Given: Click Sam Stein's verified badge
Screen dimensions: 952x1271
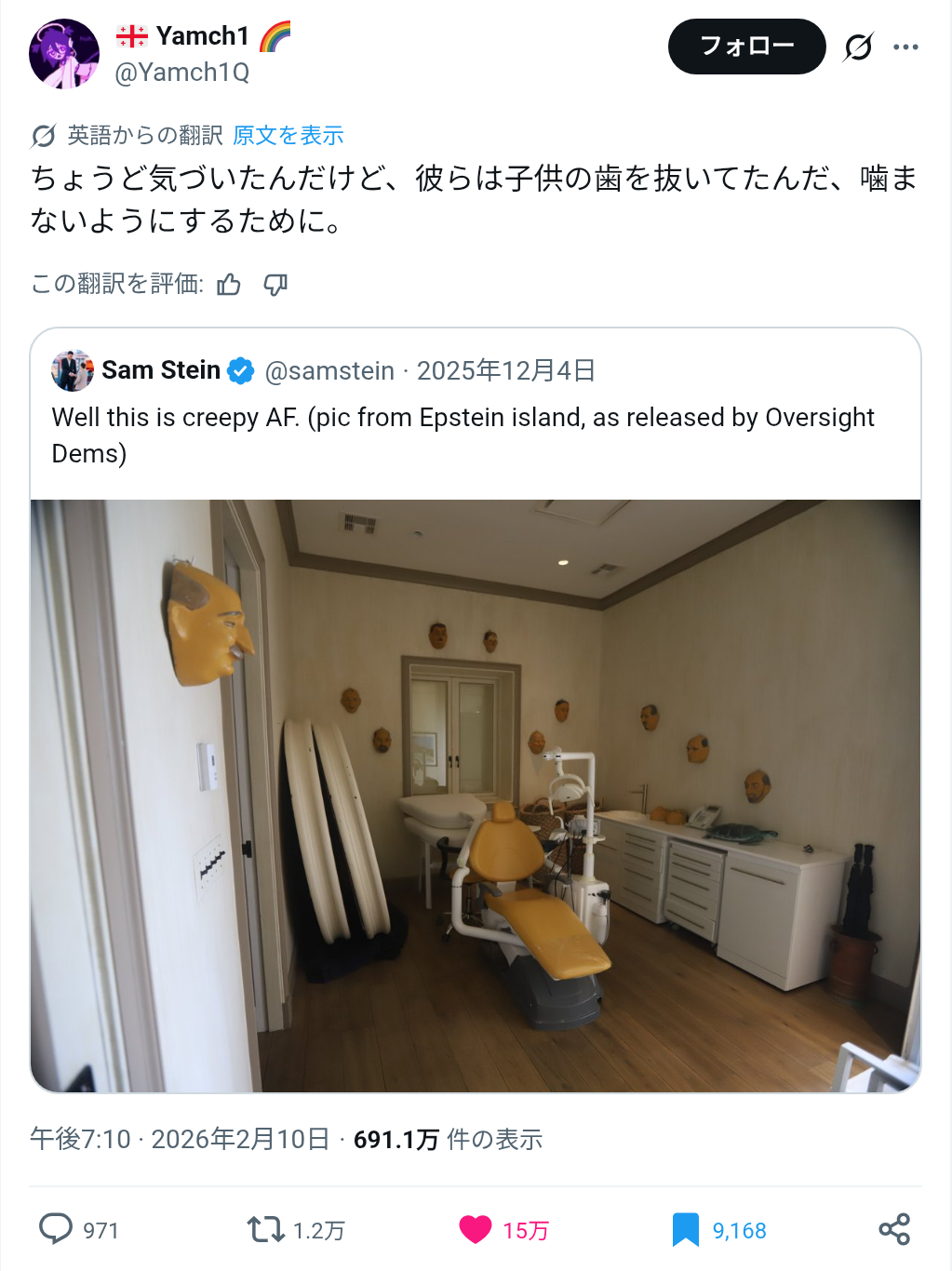Looking at the screenshot, I should tap(241, 370).
